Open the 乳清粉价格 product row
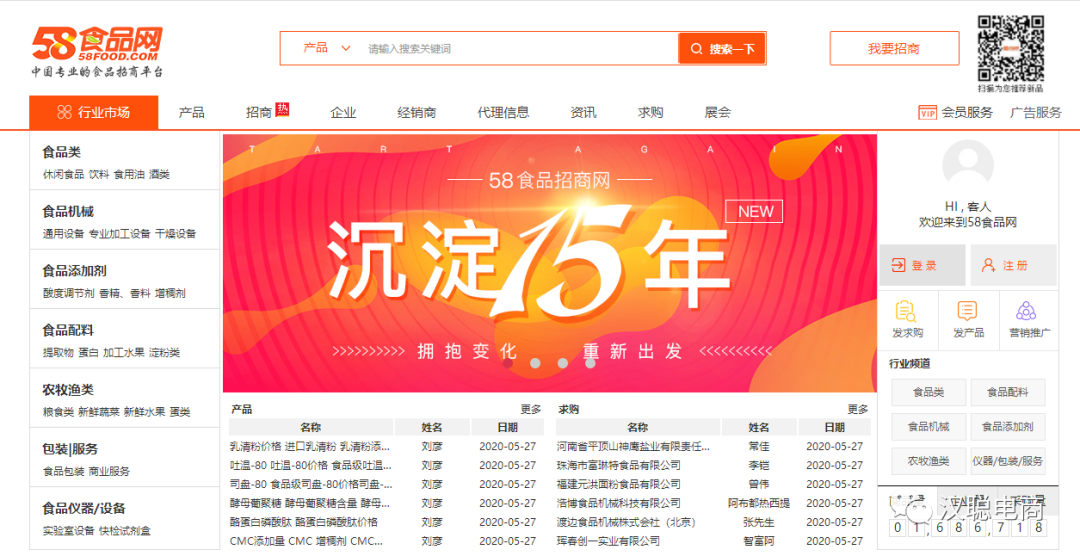Image resolution: width=1080 pixels, height=556 pixels. coord(386,446)
